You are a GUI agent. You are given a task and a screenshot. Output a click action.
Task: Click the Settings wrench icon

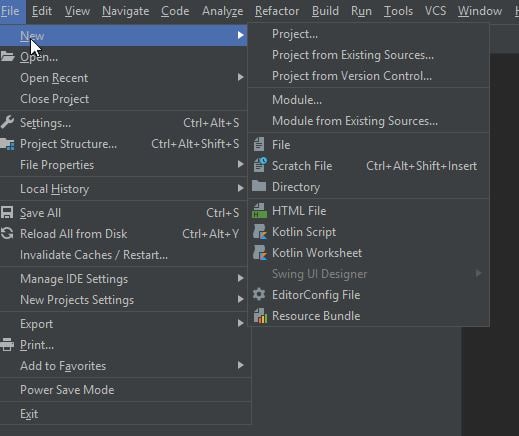(x=7, y=122)
